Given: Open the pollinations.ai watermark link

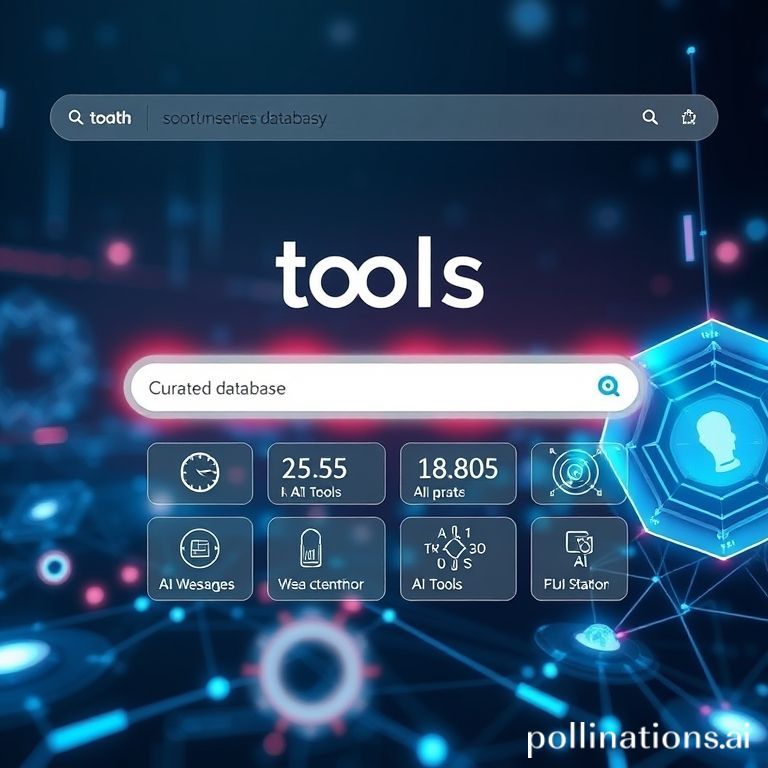Looking at the screenshot, I should (638, 738).
